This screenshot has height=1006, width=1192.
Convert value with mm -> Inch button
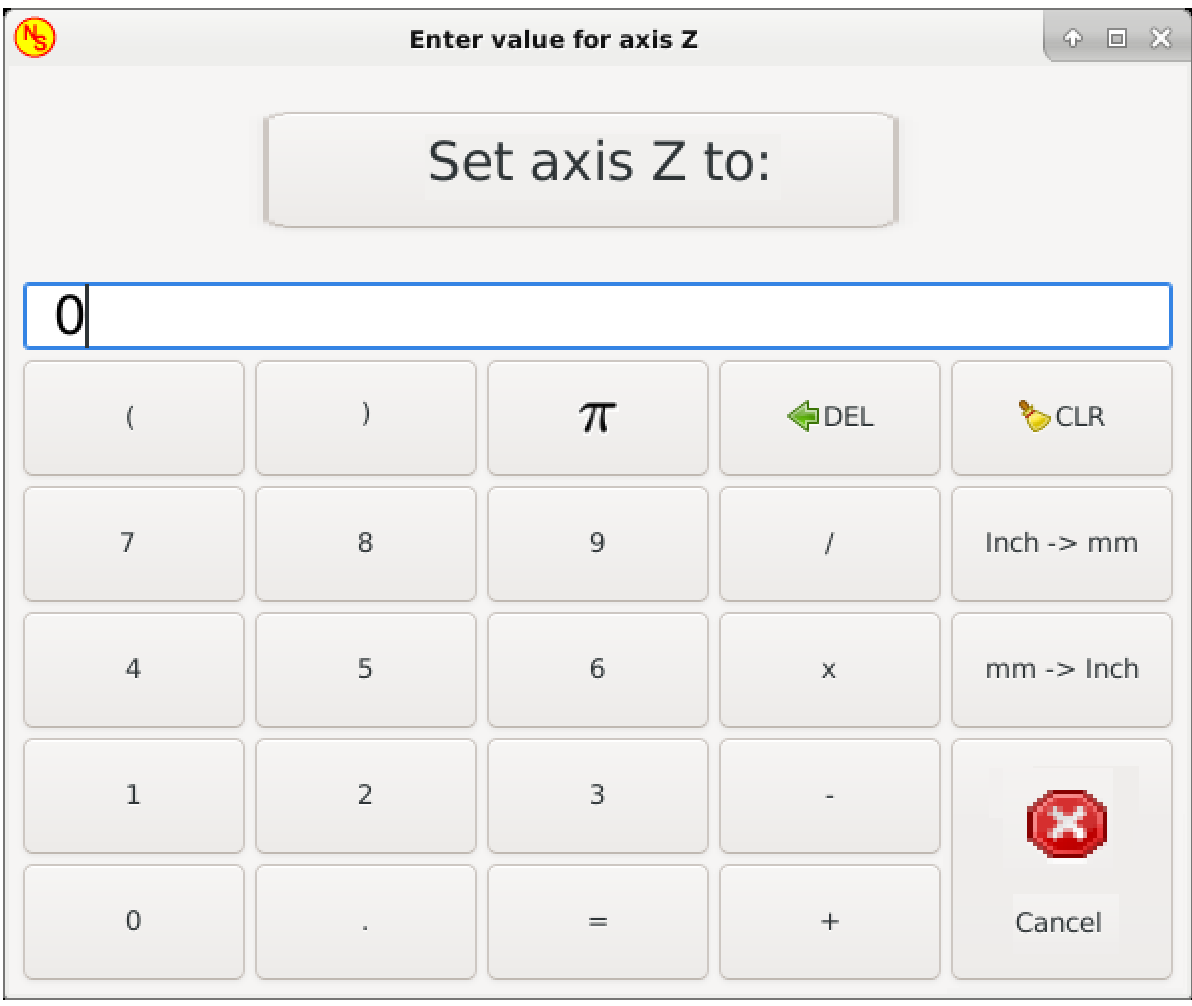[1061, 669]
